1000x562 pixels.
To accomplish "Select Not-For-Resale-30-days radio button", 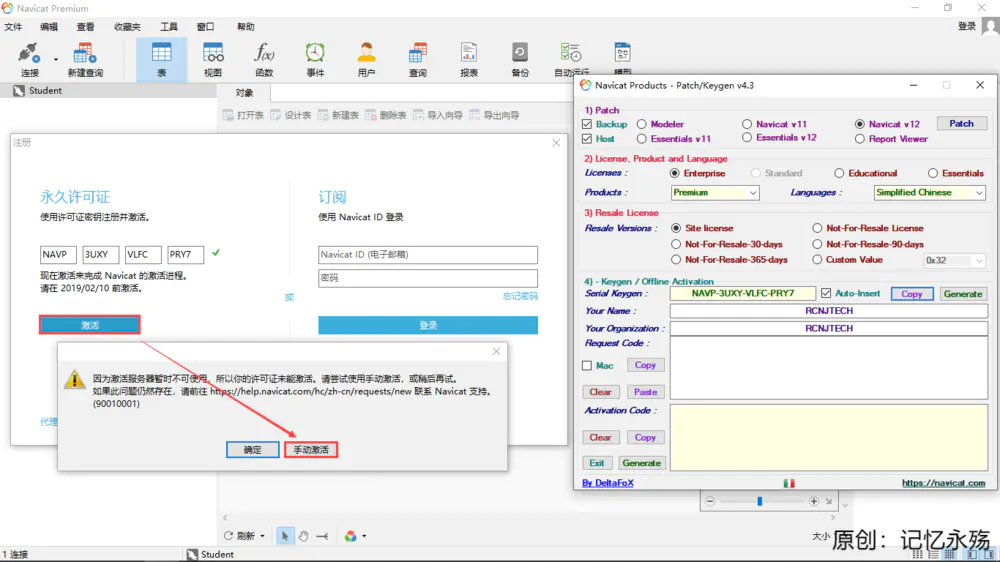I will pos(676,244).
